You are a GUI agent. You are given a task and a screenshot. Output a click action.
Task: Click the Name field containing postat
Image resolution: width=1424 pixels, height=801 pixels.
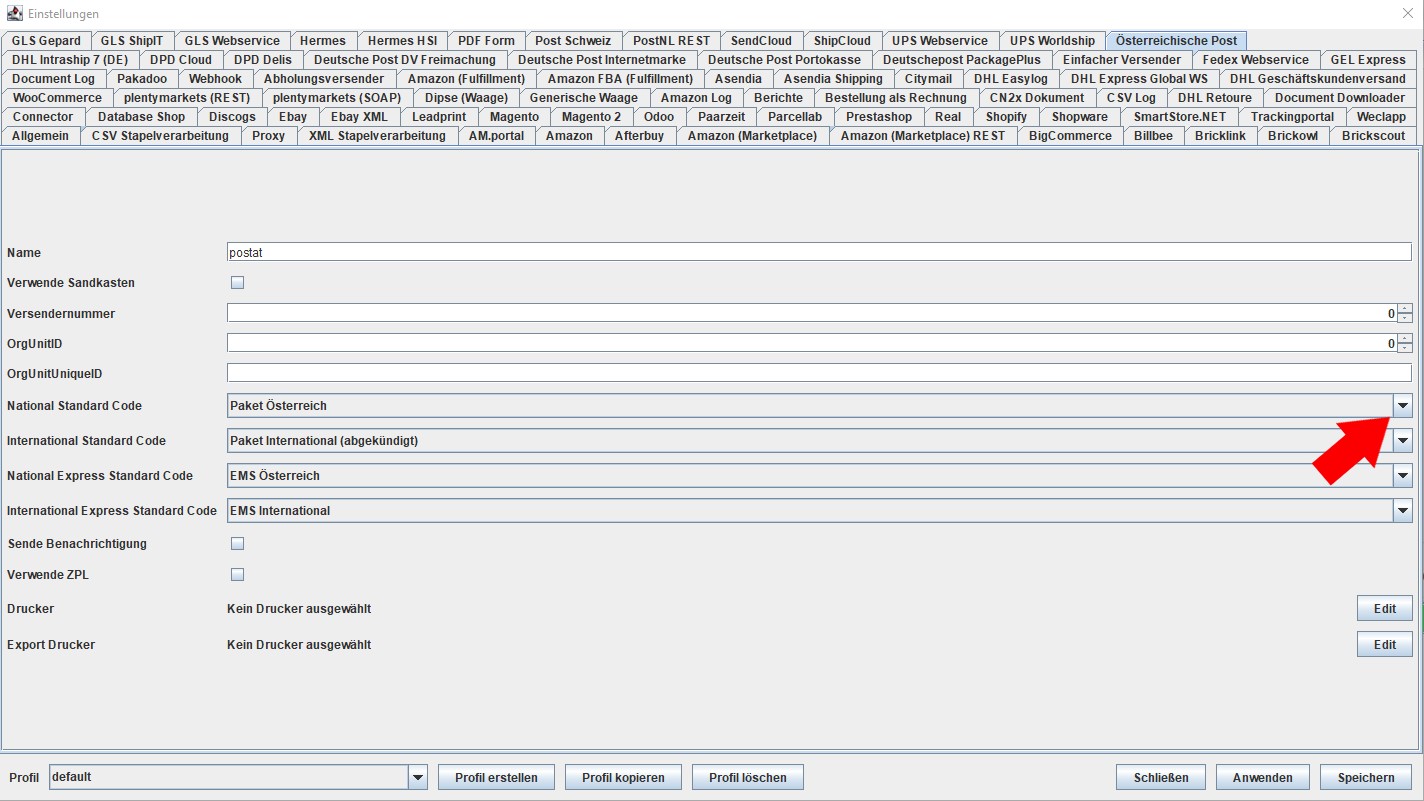(x=819, y=253)
